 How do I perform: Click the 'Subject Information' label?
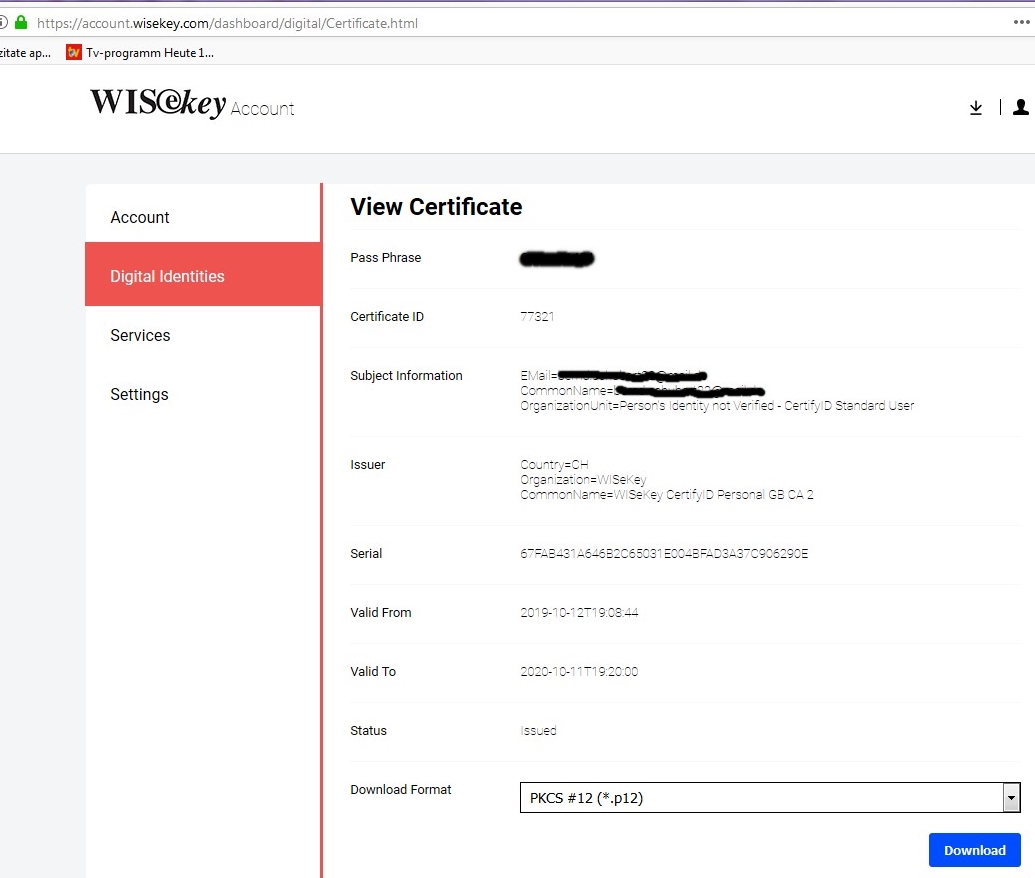[x=406, y=376]
